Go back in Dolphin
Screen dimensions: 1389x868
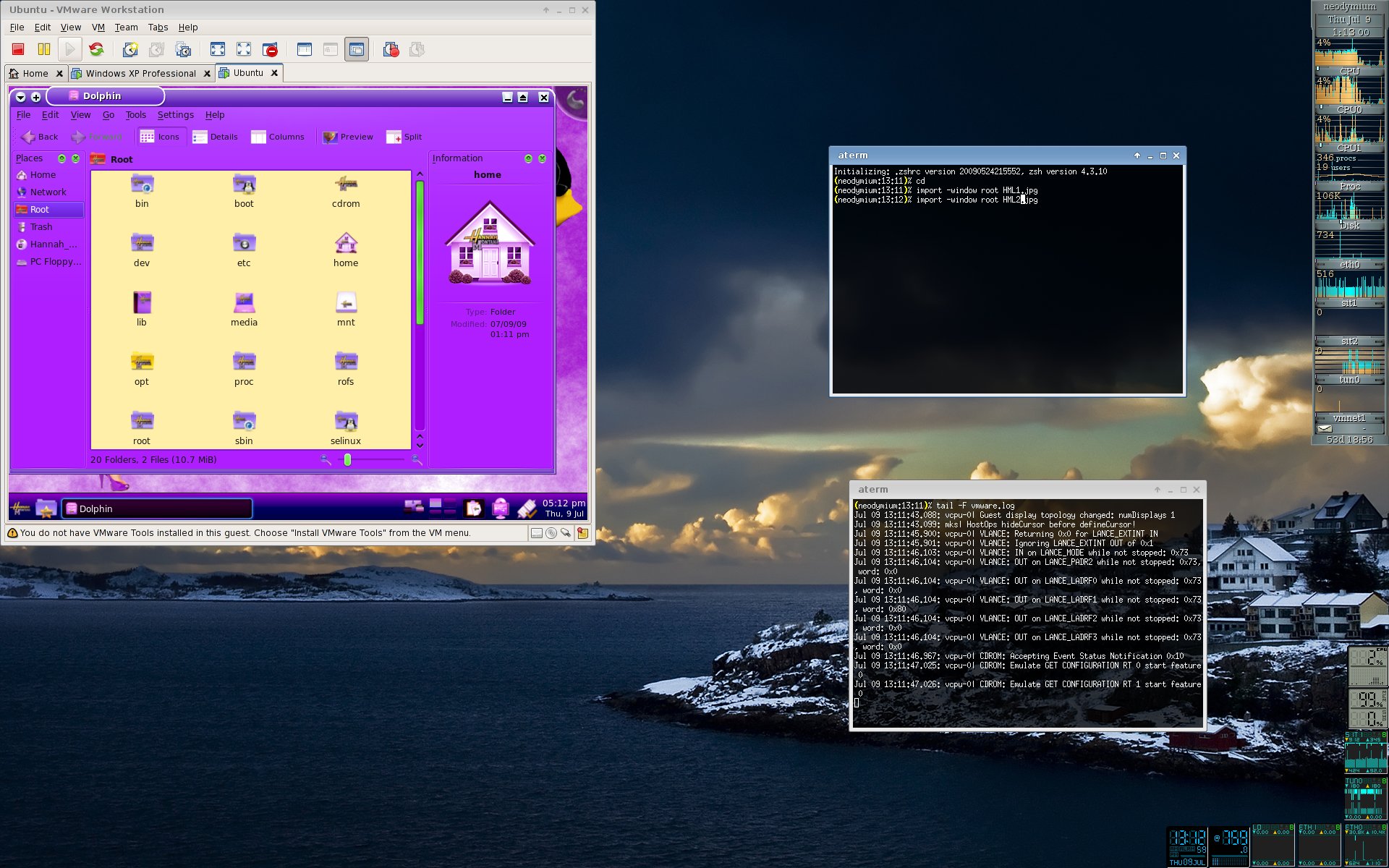pyautogui.click(x=39, y=137)
